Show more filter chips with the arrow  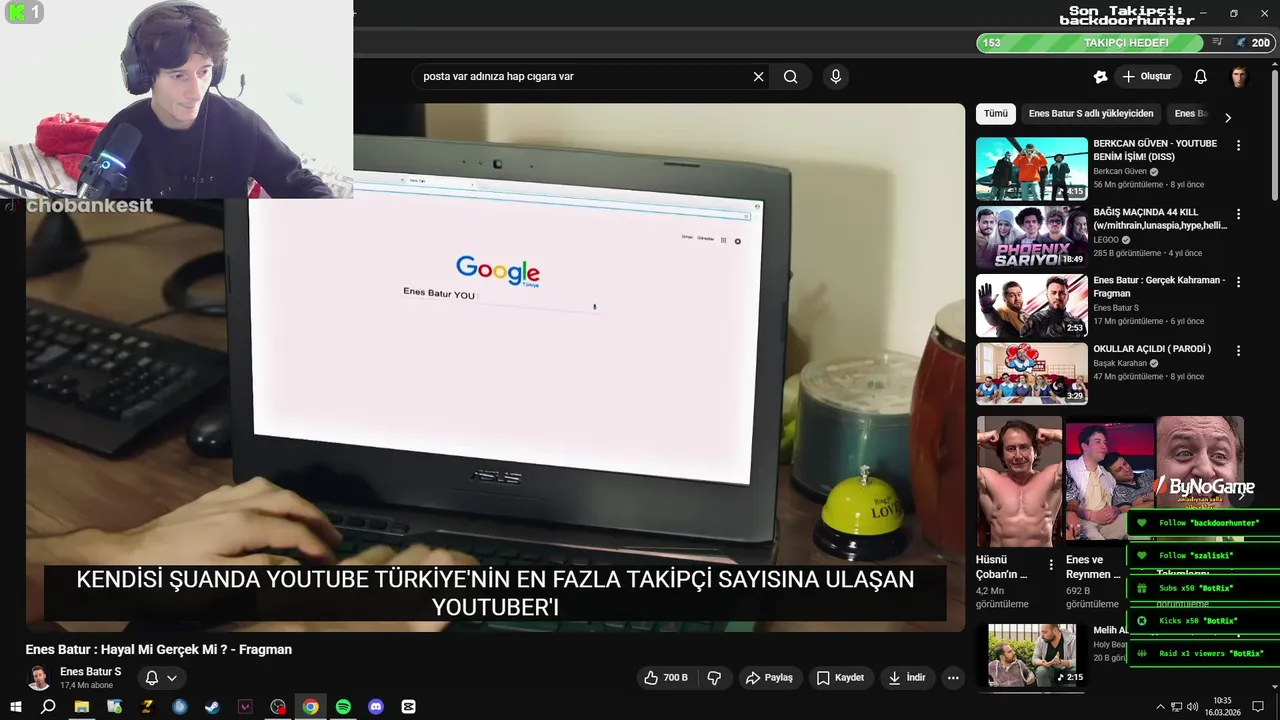[1228, 117]
